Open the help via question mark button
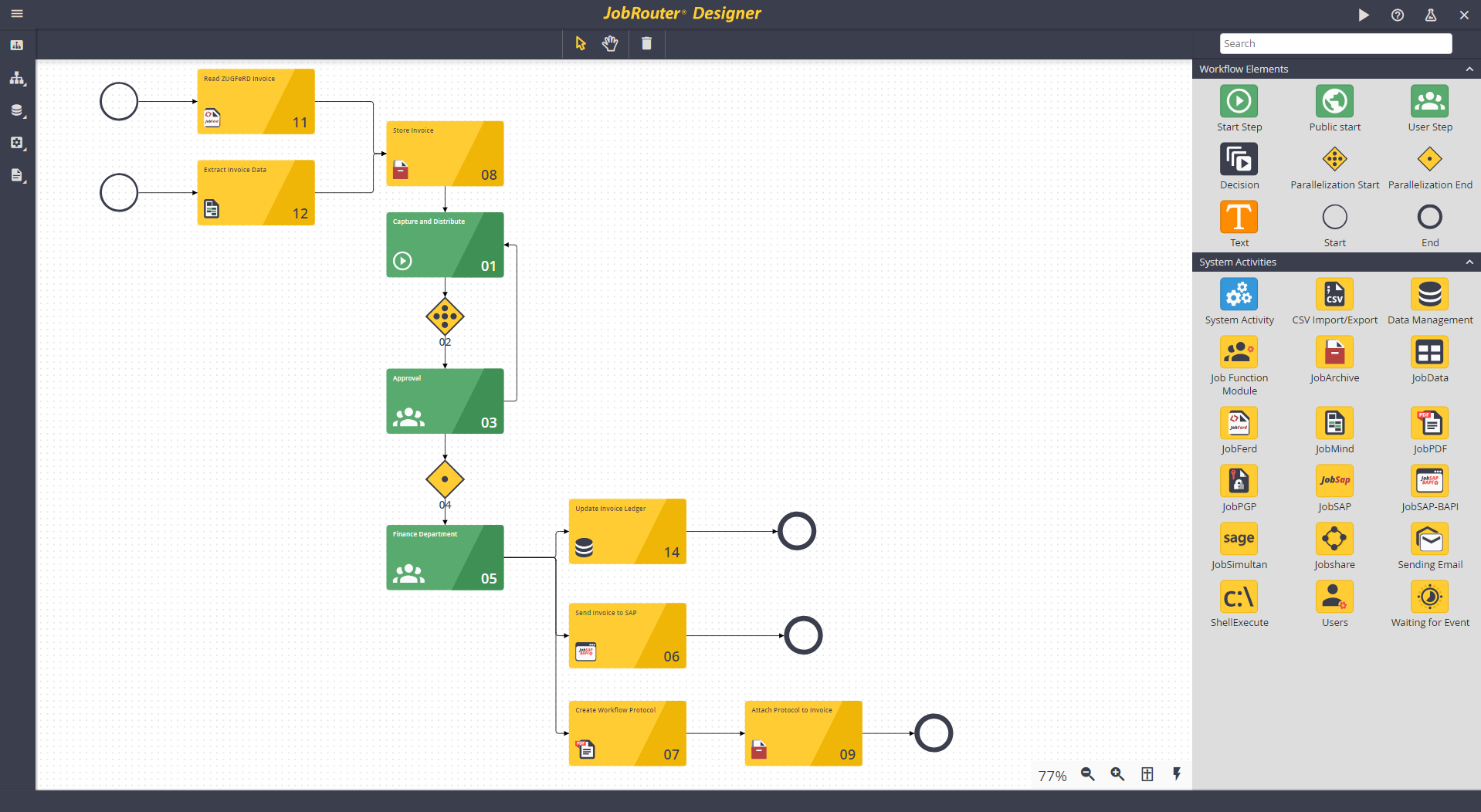 click(x=1397, y=15)
